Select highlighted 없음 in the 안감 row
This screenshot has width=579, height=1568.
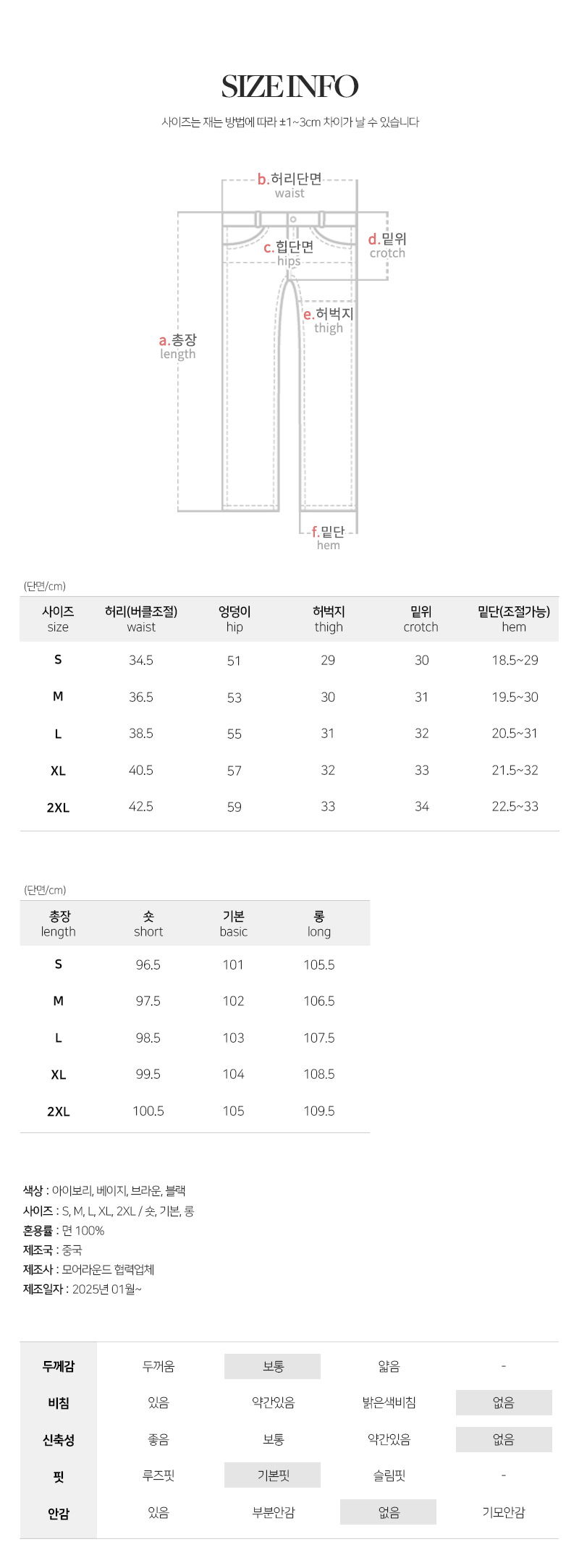click(389, 1512)
